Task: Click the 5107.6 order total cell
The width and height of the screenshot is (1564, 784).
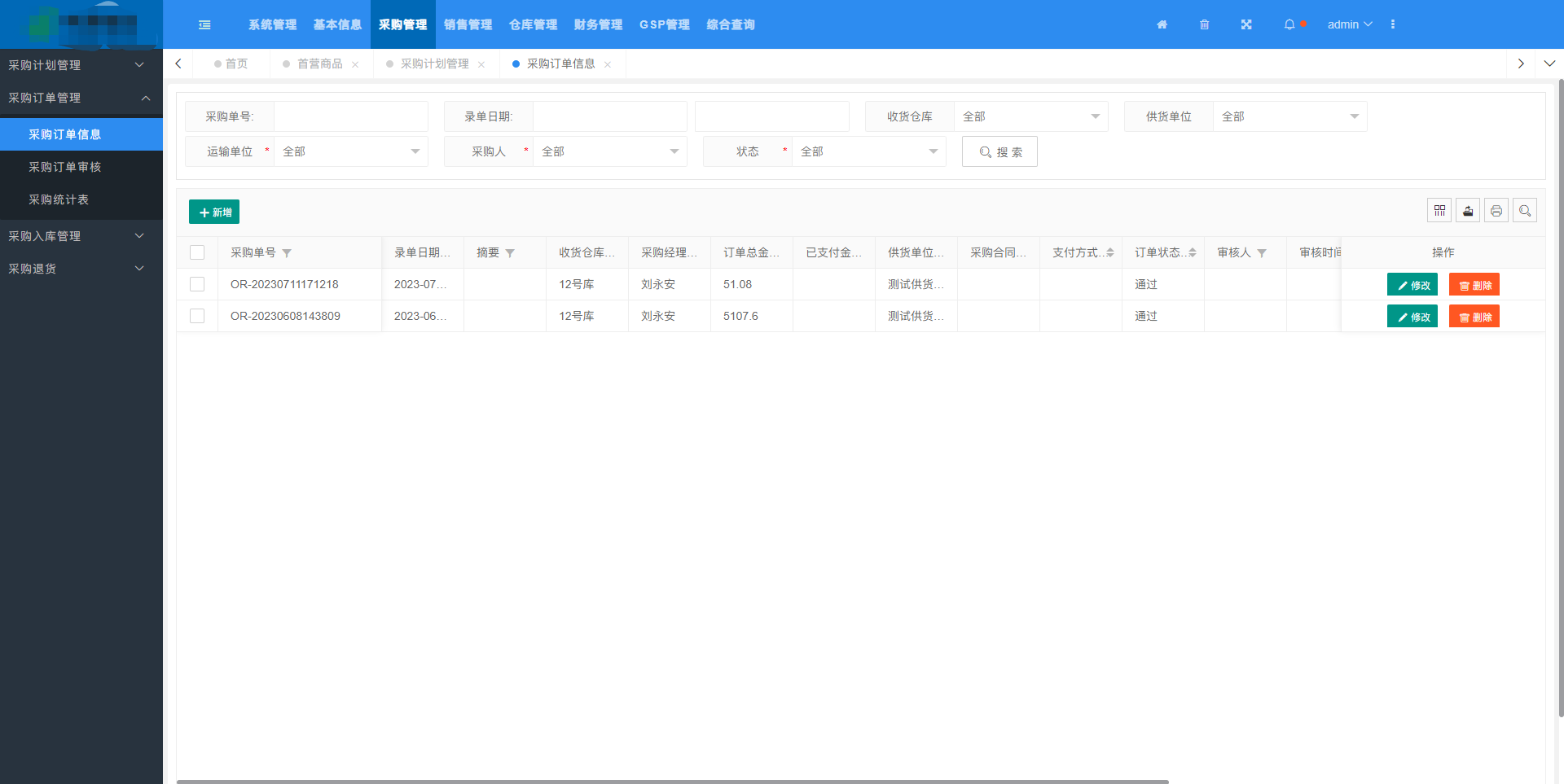Action: pos(752,316)
